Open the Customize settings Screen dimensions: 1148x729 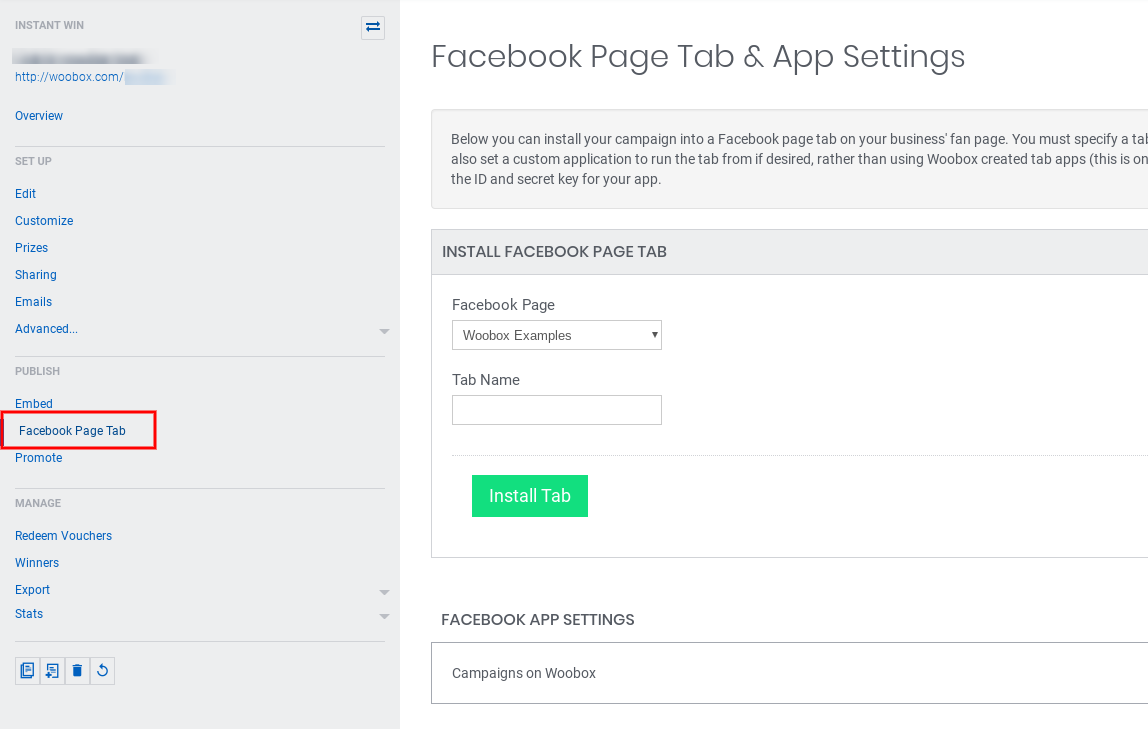click(43, 220)
